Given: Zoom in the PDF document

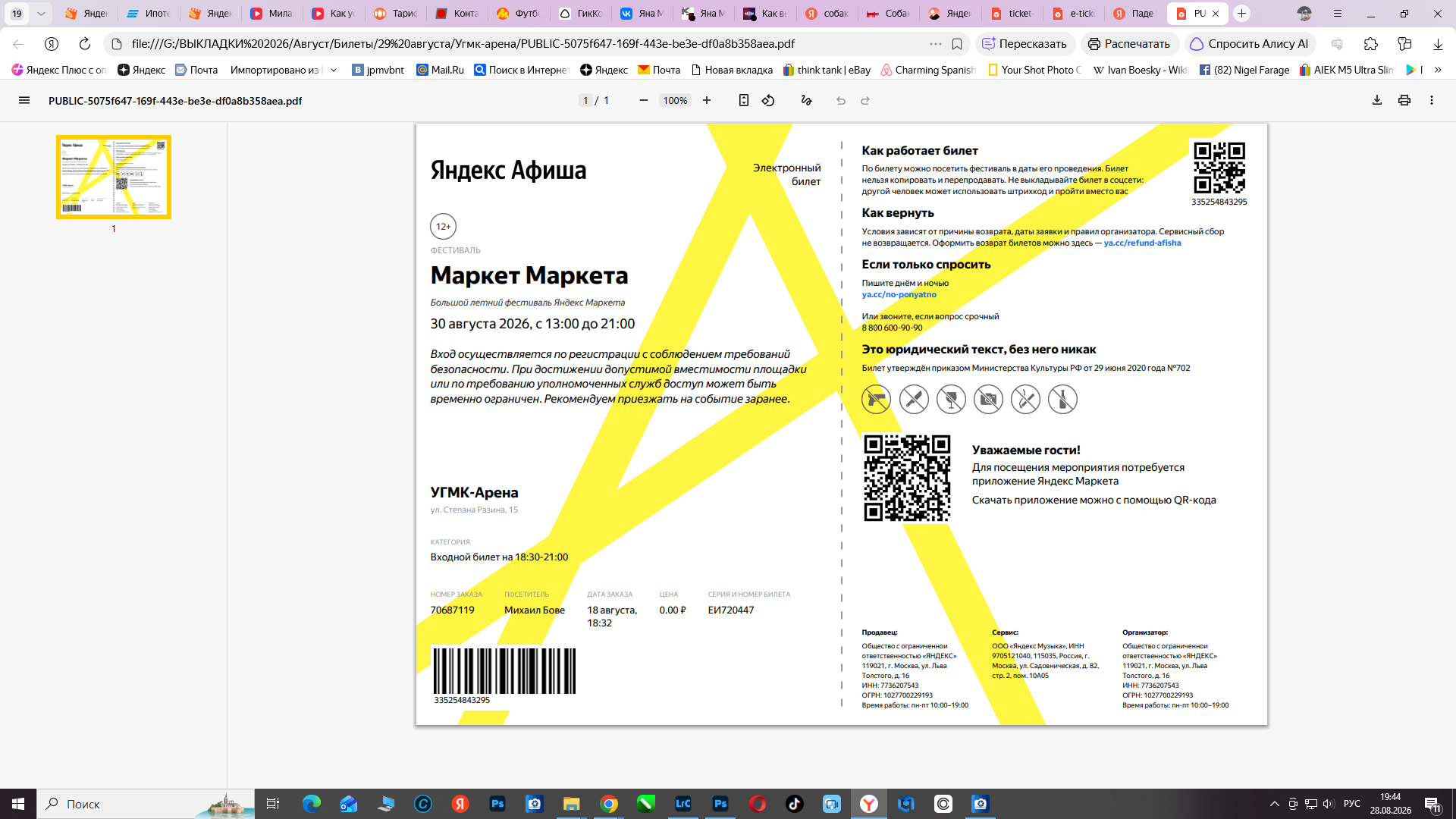Looking at the screenshot, I should click(707, 100).
